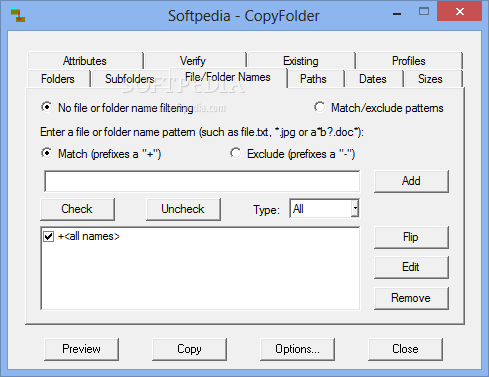Select the File/Folder Names tab
This screenshot has width=489, height=377.
(228, 77)
